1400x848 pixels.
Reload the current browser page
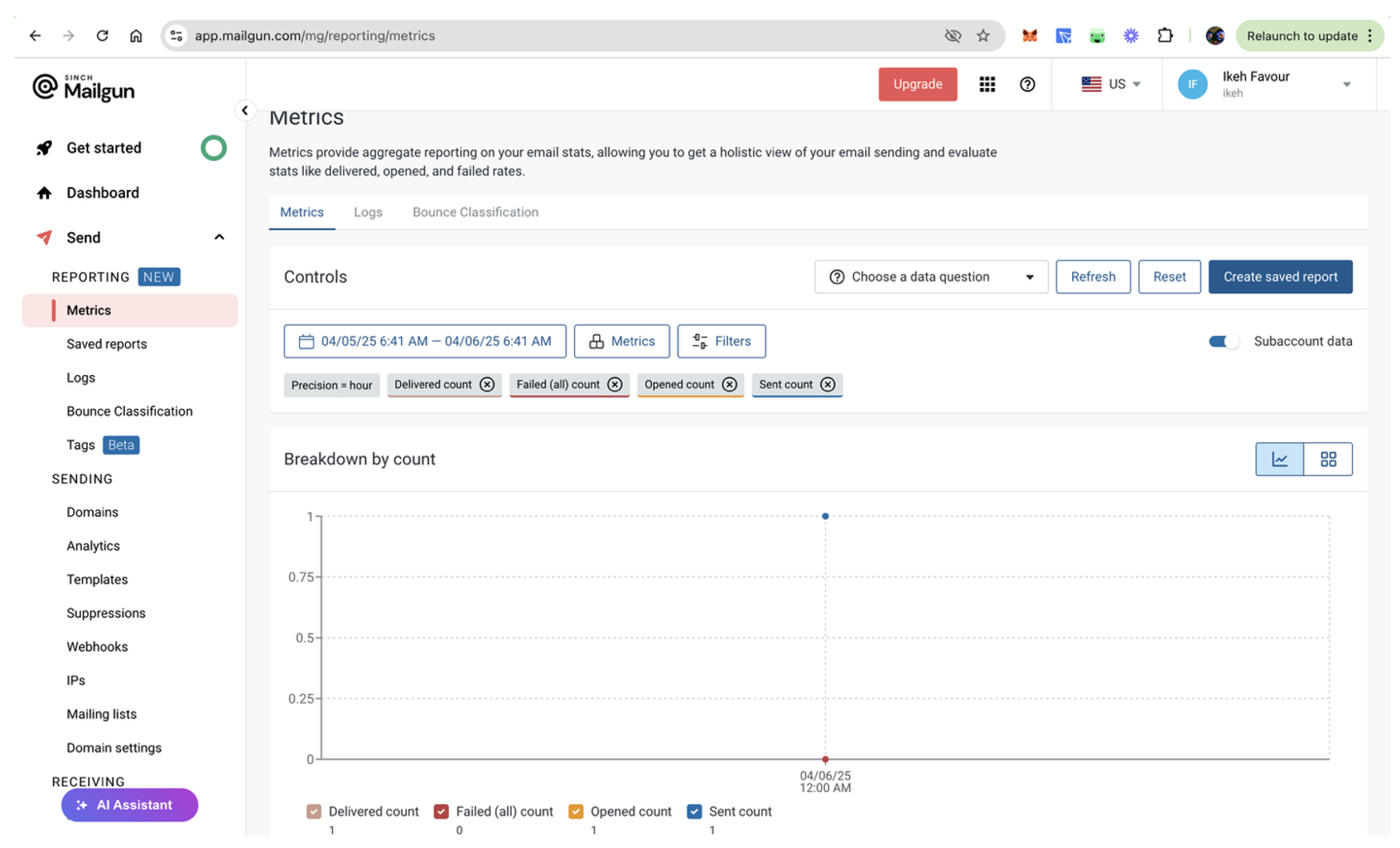102,36
